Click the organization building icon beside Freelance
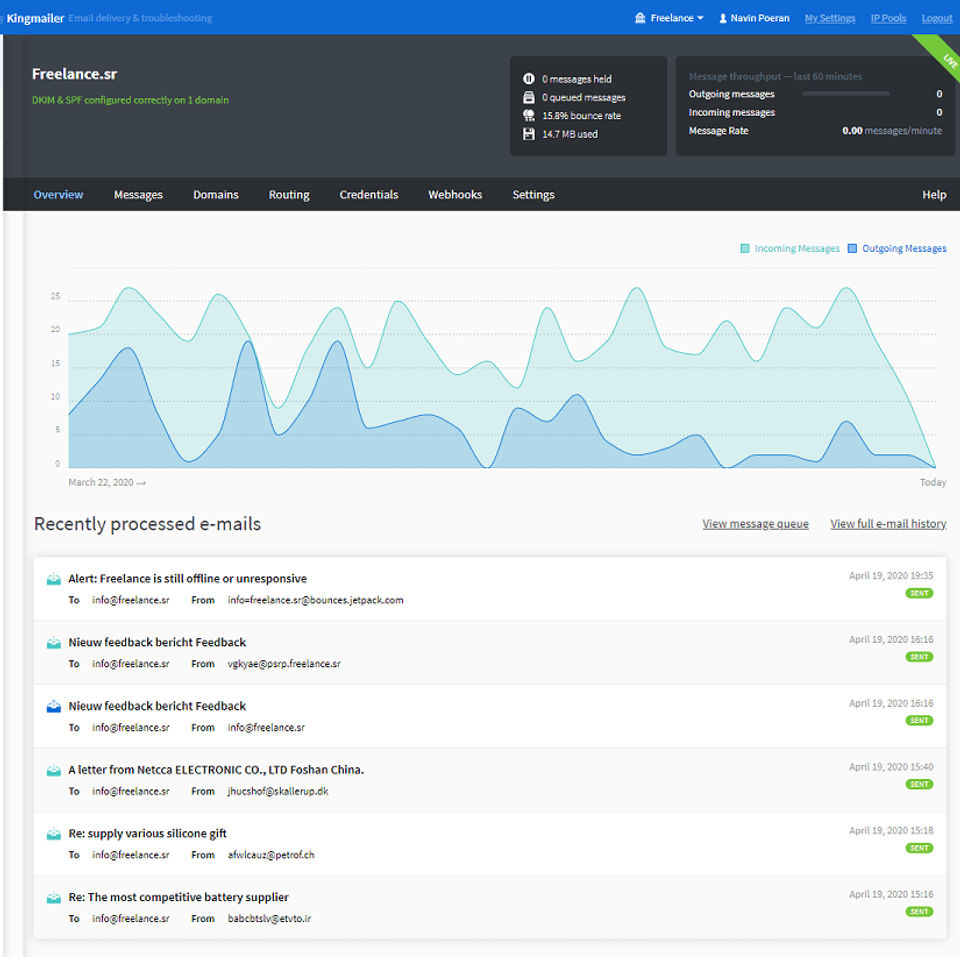The height and width of the screenshot is (957, 960). click(x=640, y=18)
